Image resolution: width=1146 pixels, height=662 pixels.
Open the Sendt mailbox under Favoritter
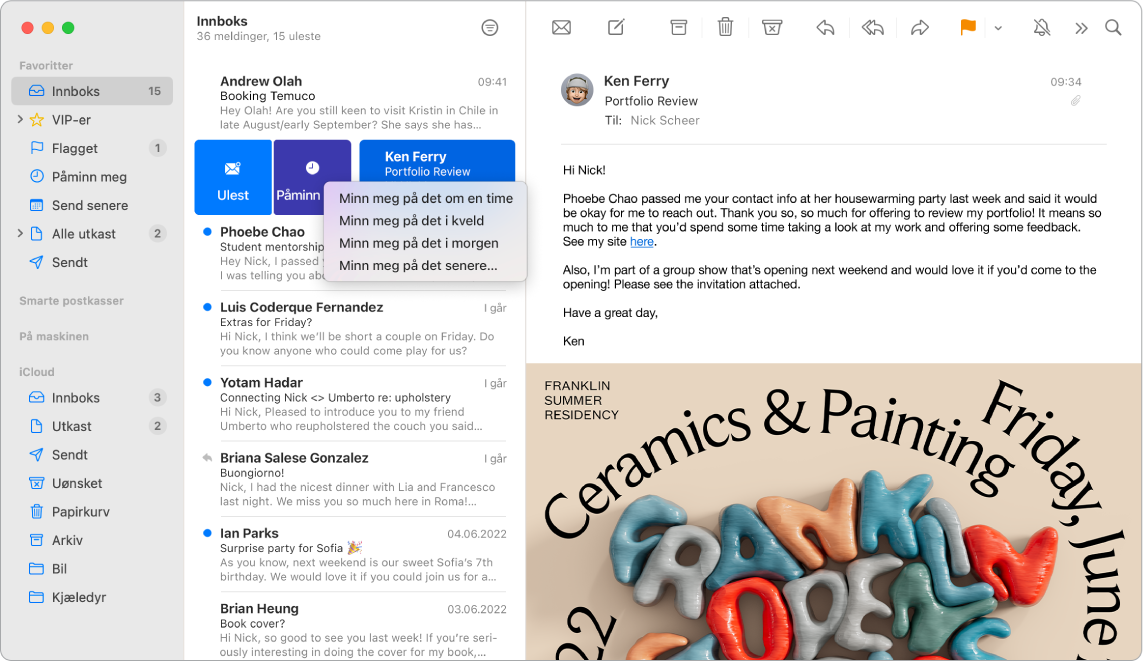(x=92, y=262)
